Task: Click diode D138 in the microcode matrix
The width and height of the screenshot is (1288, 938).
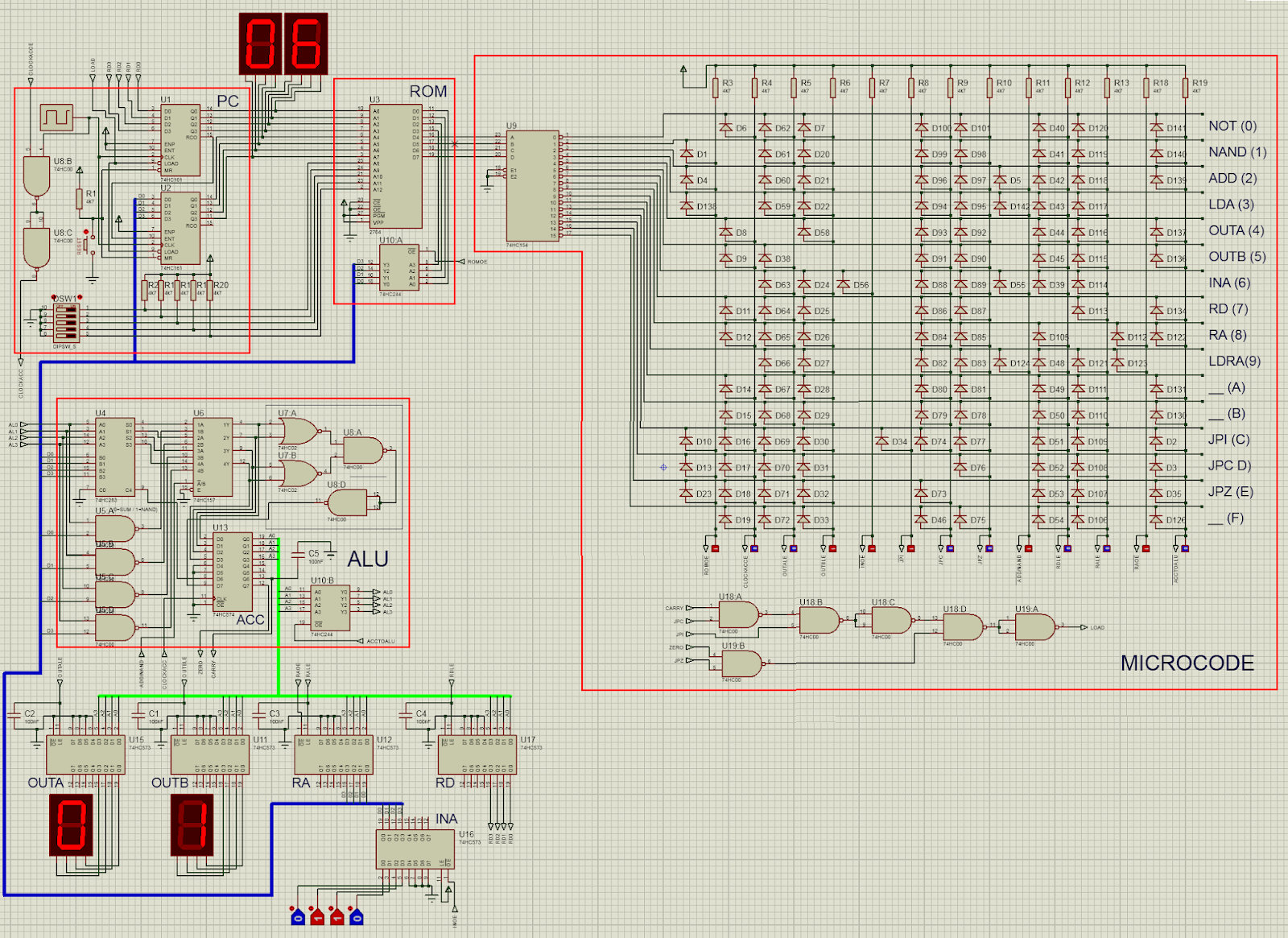Action: pyautogui.click(x=687, y=207)
